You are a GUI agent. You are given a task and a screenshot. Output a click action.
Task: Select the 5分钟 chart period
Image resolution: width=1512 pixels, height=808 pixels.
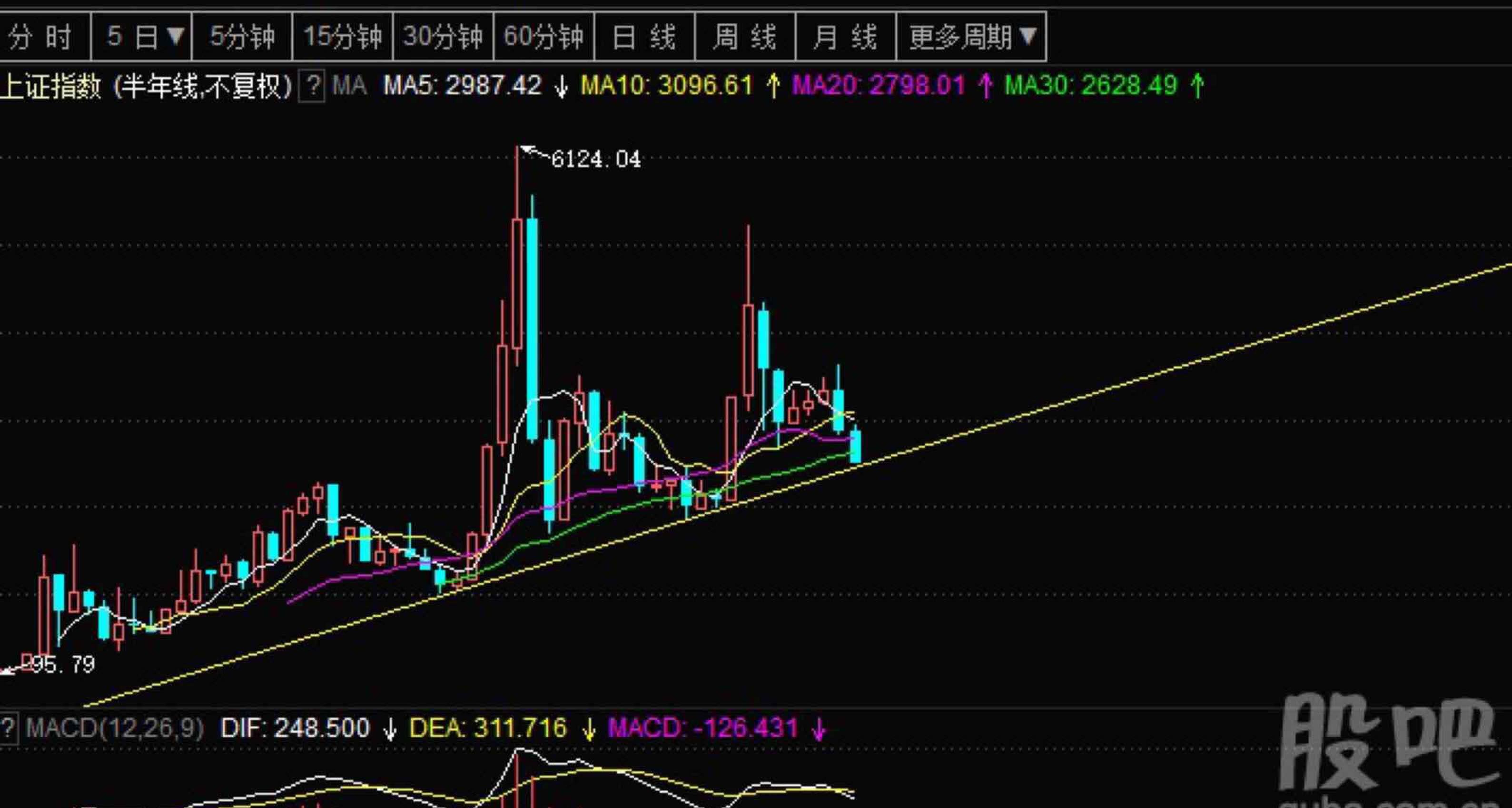[242, 36]
